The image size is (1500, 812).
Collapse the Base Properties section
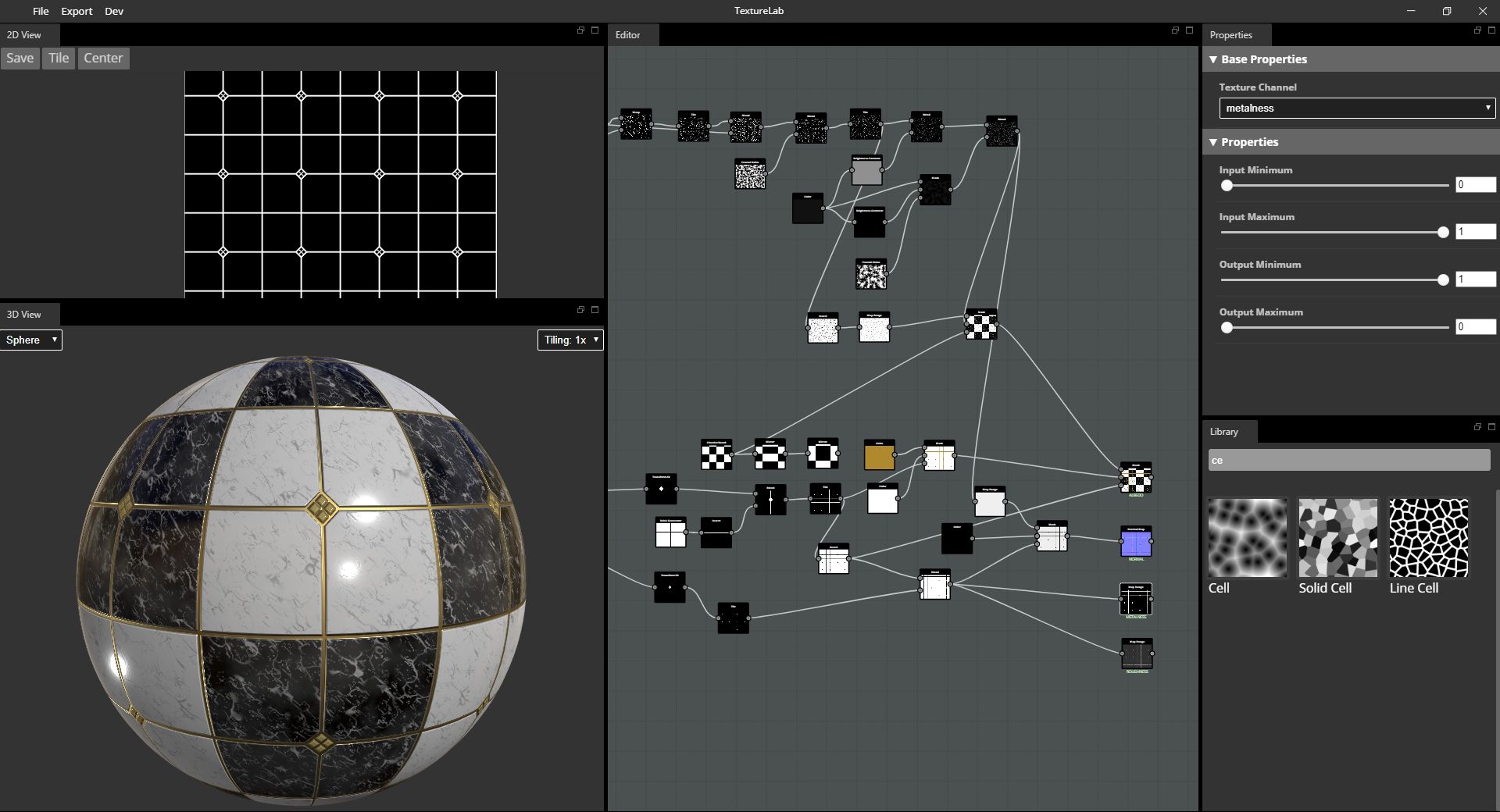[1213, 59]
